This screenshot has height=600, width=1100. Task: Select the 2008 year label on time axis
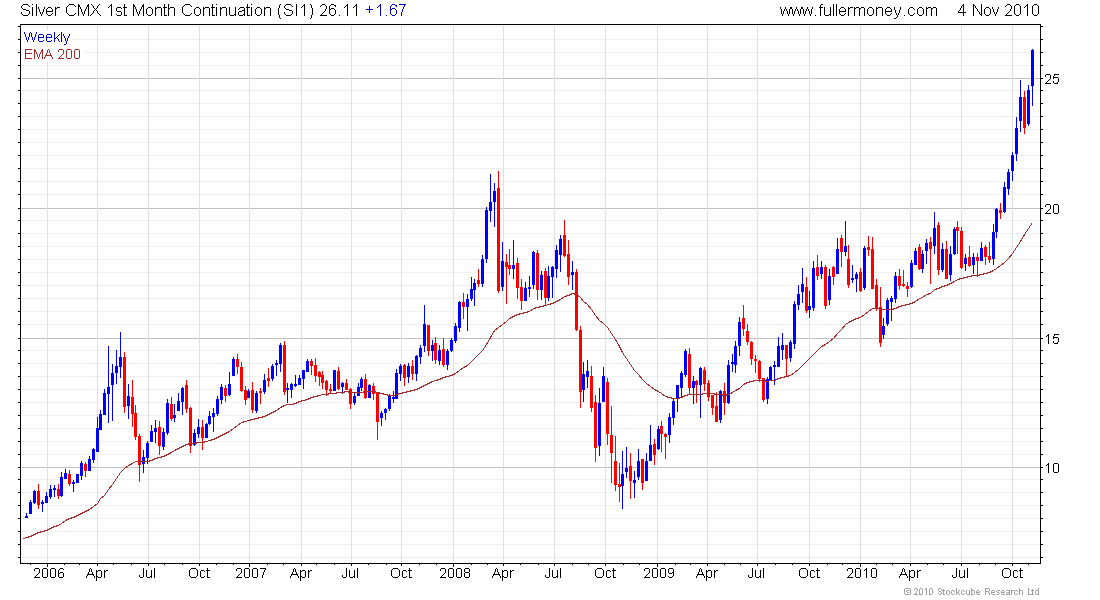(455, 573)
